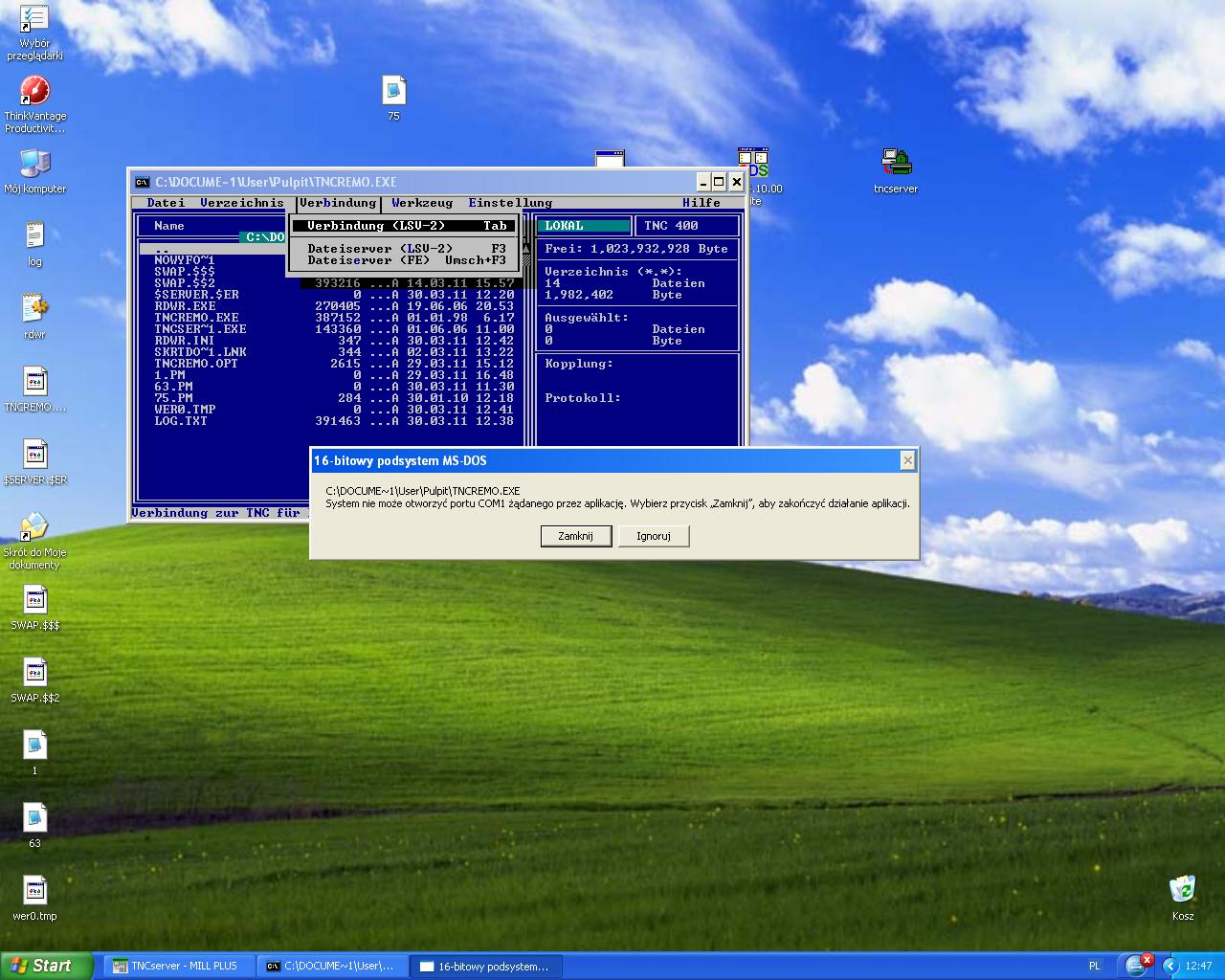Click the Zamknij button in MS-DOS dialog
1225x980 pixels.
click(x=575, y=536)
